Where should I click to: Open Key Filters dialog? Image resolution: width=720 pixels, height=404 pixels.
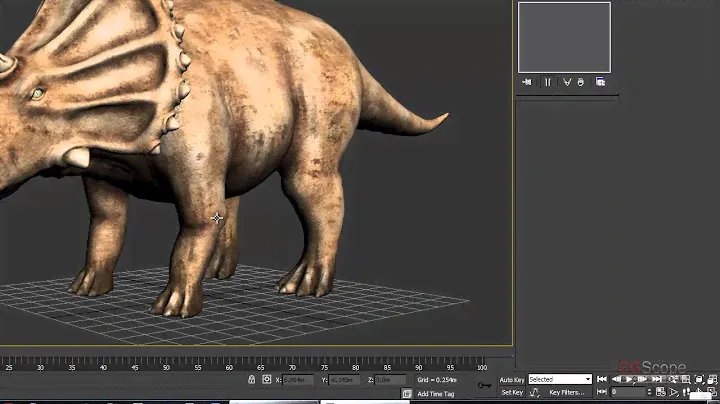(567, 393)
